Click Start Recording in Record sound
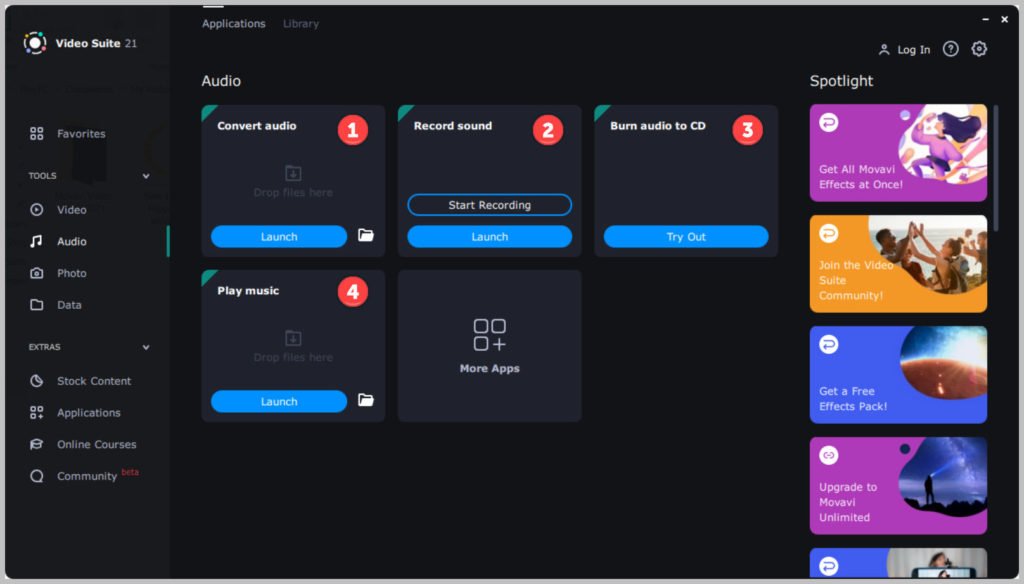This screenshot has width=1024, height=584. 490,205
